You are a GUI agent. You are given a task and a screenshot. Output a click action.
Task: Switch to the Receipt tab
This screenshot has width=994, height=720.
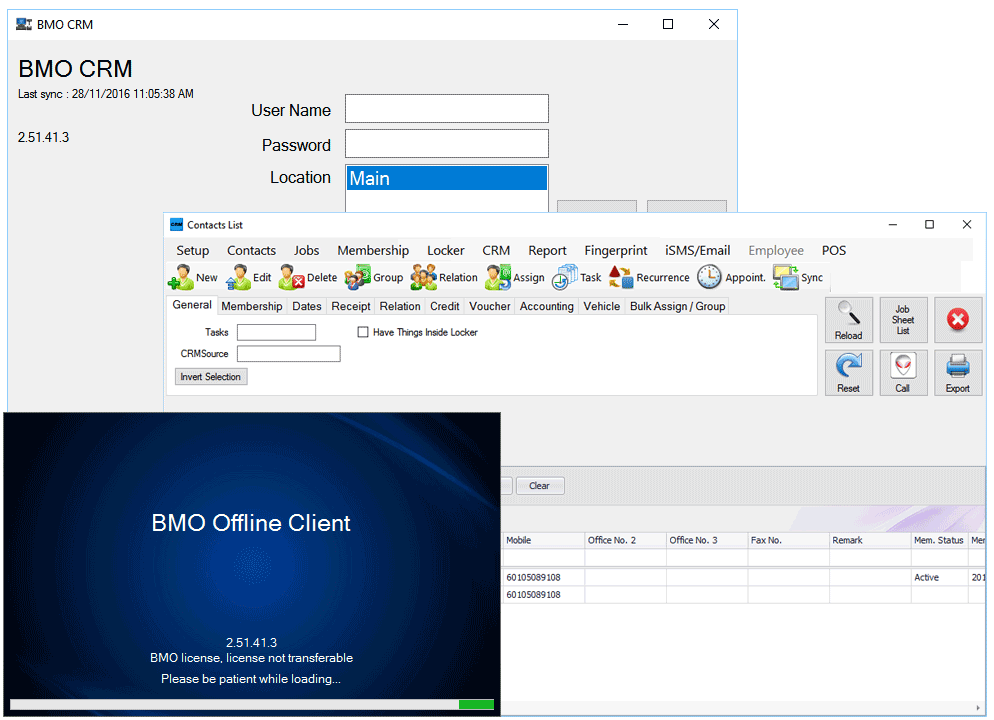[x=351, y=306]
